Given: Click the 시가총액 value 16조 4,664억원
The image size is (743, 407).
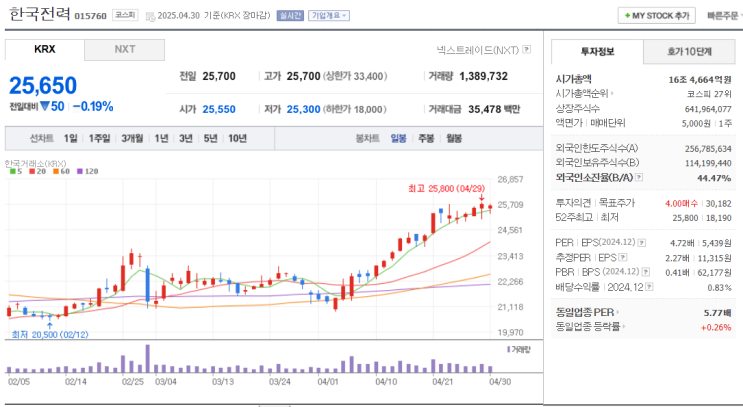Looking at the screenshot, I should (x=699, y=80).
